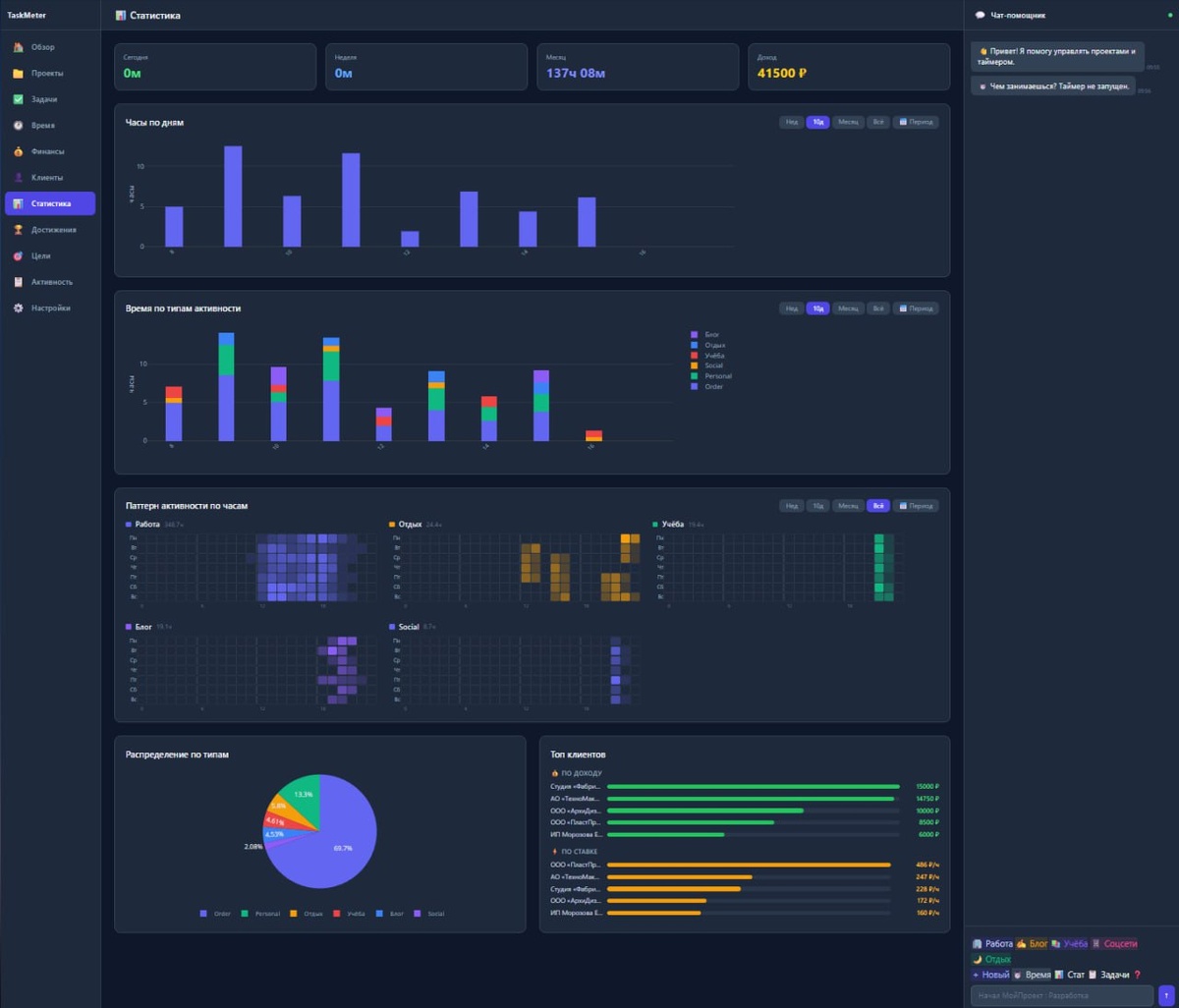Select Всё in Время по типам активности
The image size is (1179, 1008).
(x=878, y=308)
